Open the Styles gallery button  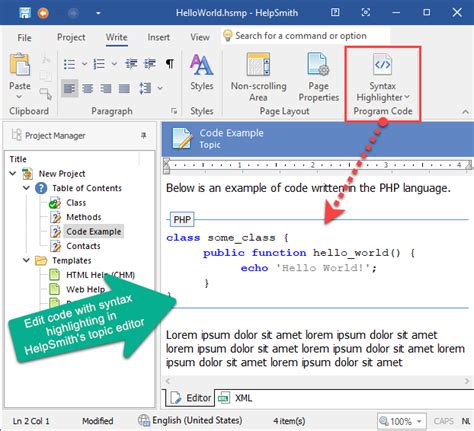202,72
